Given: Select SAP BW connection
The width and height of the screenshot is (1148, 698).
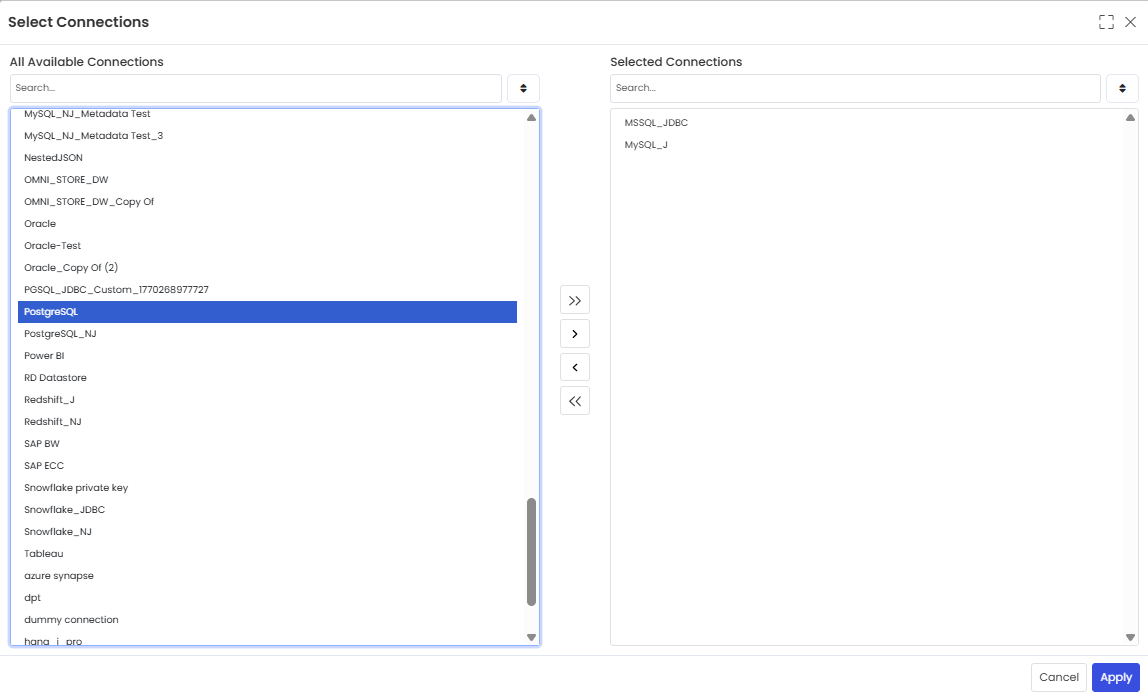Looking at the screenshot, I should [267, 444].
